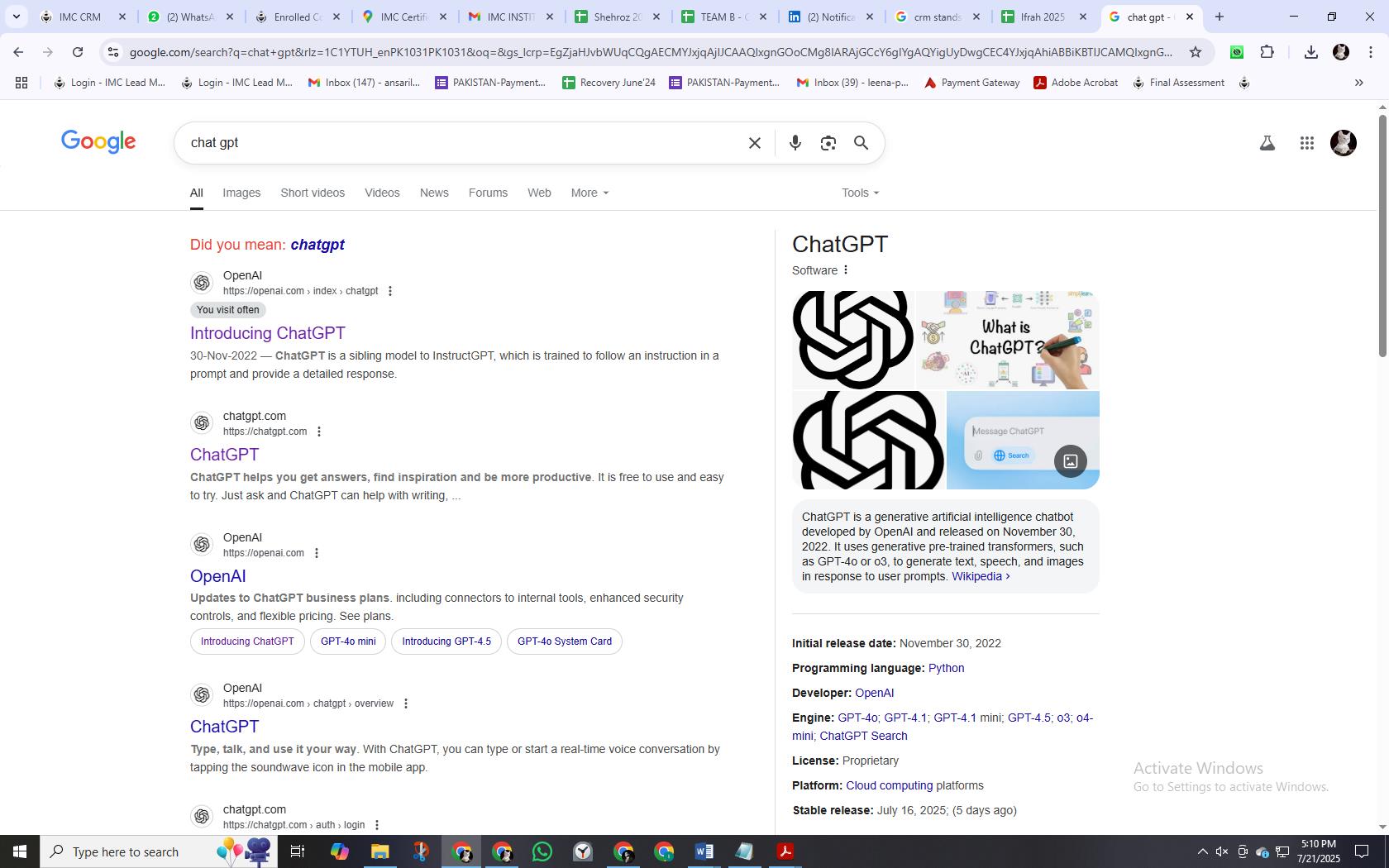Open the OpenAI homepage result link
Screen dimensions: 1389x868
click(x=218, y=576)
